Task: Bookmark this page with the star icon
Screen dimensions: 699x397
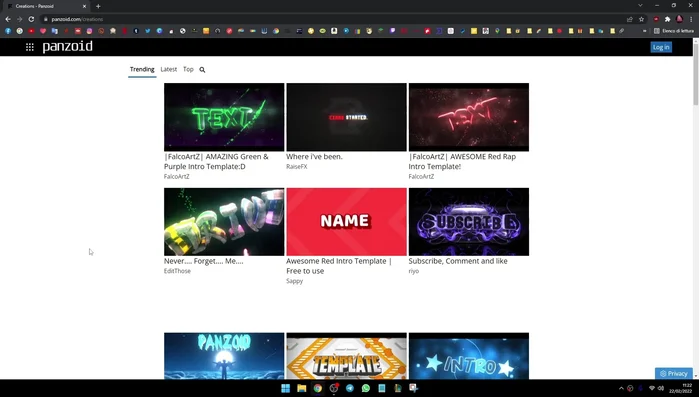Action: coord(641,19)
